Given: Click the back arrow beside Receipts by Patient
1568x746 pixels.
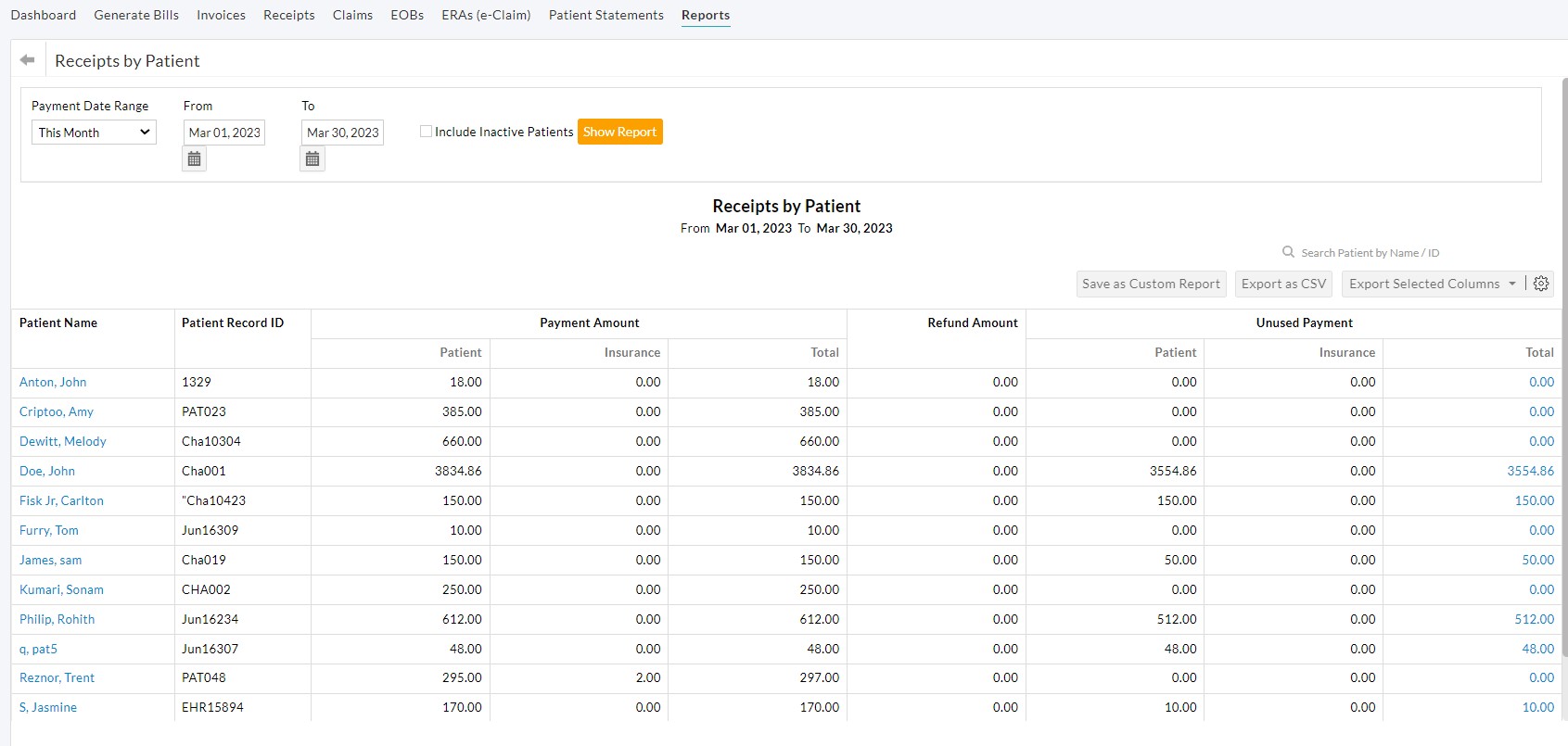Looking at the screenshot, I should (28, 60).
